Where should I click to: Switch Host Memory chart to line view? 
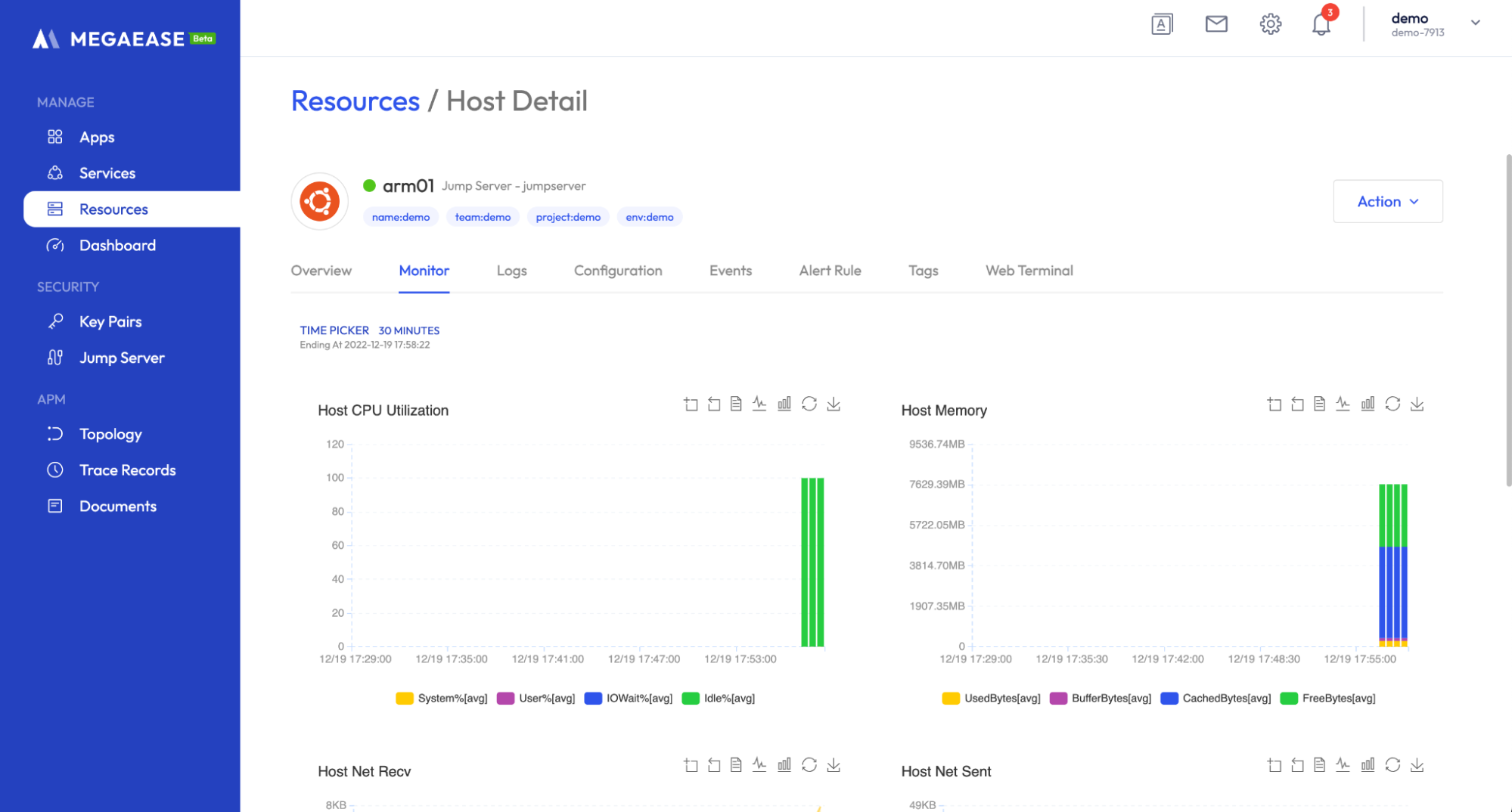(x=1343, y=404)
